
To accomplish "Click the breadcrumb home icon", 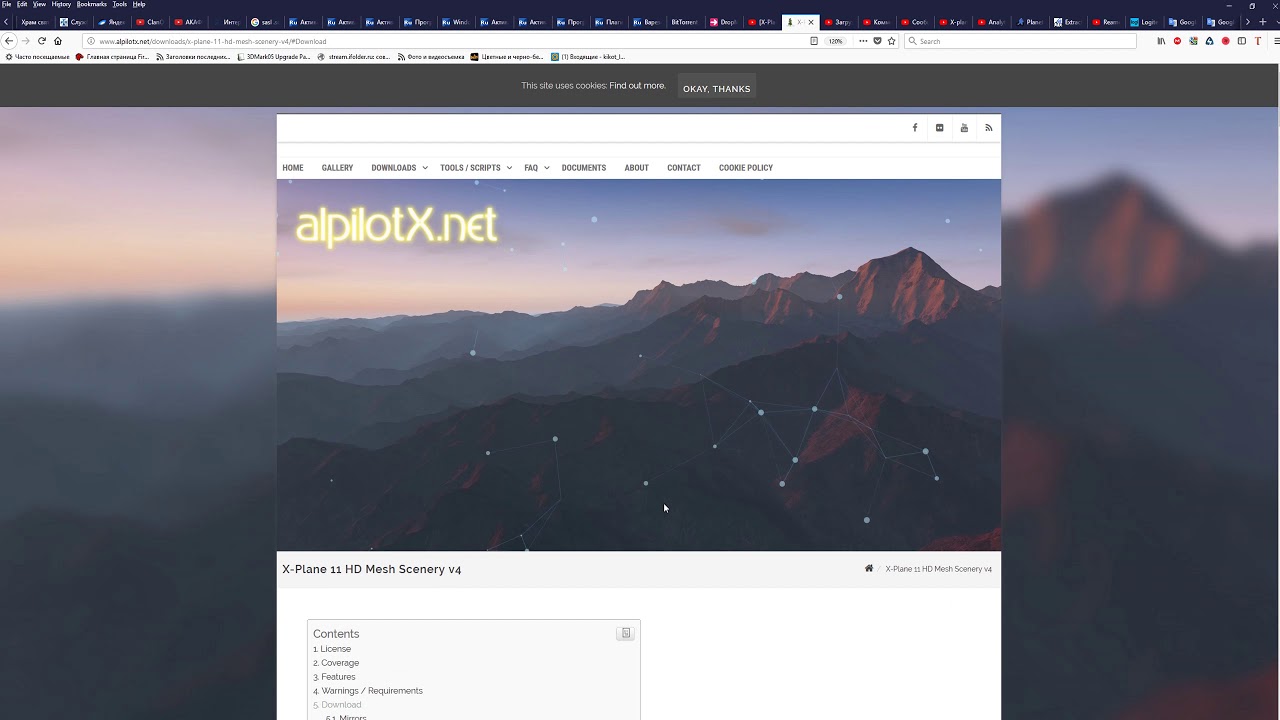I will pos(869,569).
